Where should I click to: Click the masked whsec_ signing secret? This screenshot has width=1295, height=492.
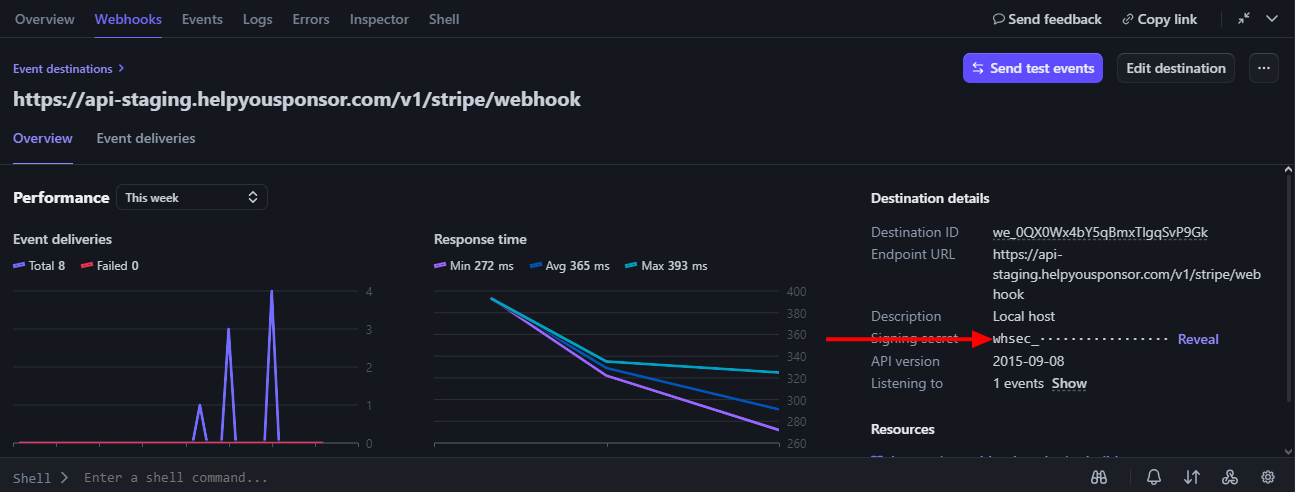pyautogui.click(x=1080, y=339)
